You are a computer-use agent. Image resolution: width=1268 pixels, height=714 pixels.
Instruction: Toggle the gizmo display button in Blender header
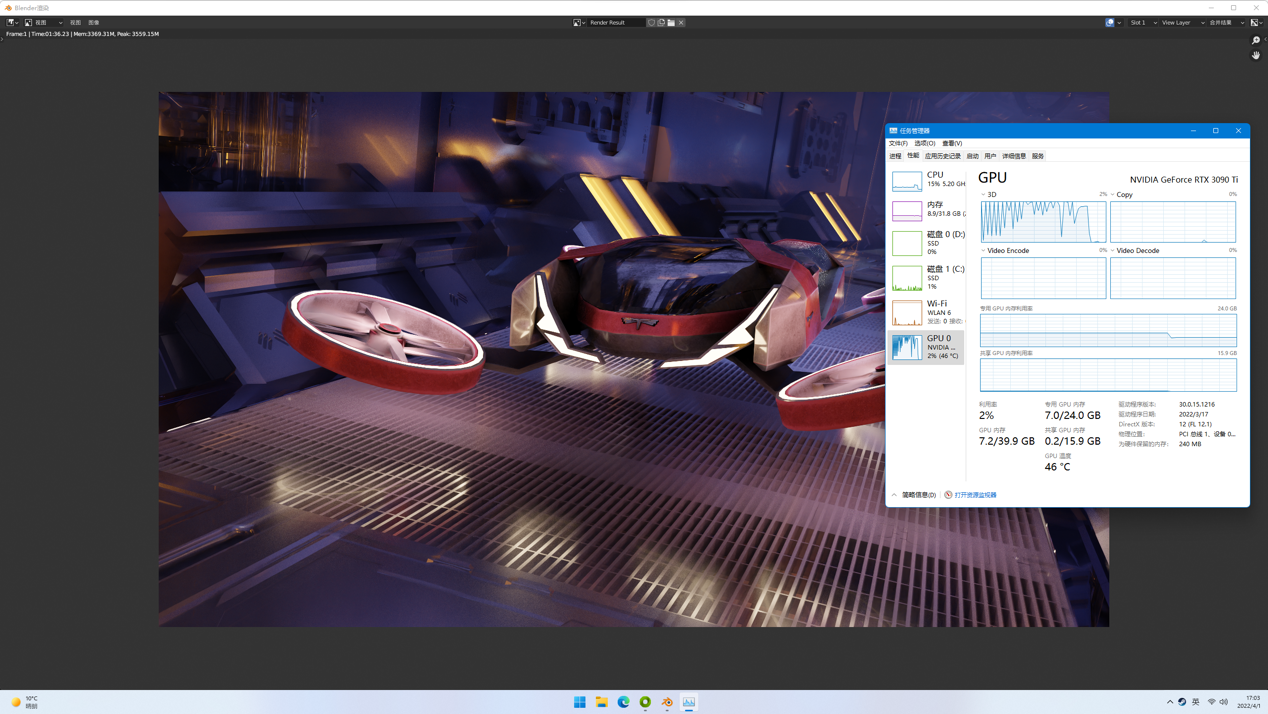click(1110, 22)
